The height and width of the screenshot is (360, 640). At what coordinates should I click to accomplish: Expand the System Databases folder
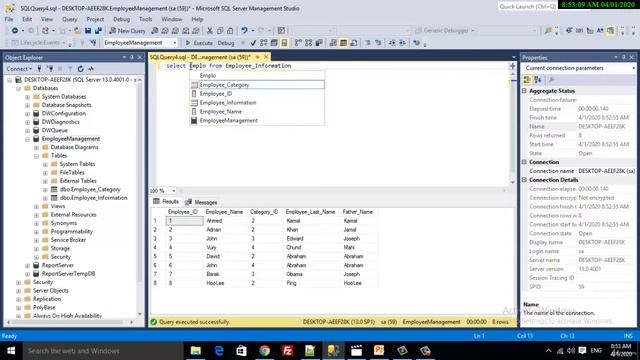coord(27,97)
